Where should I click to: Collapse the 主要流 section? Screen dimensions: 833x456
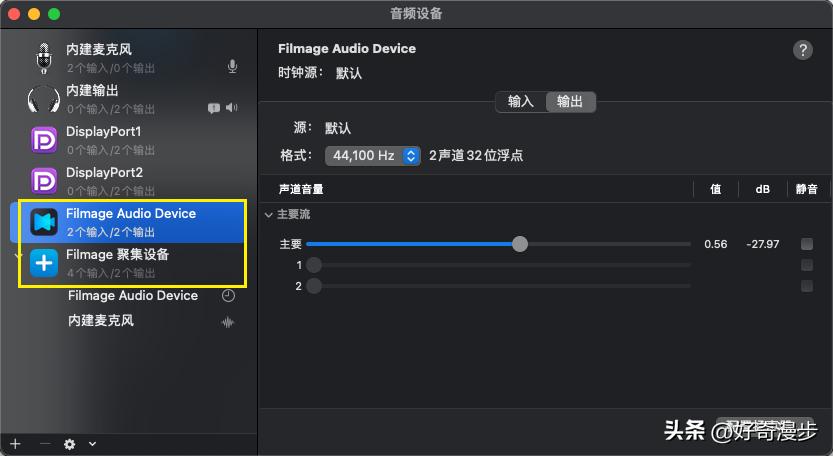(x=268, y=215)
